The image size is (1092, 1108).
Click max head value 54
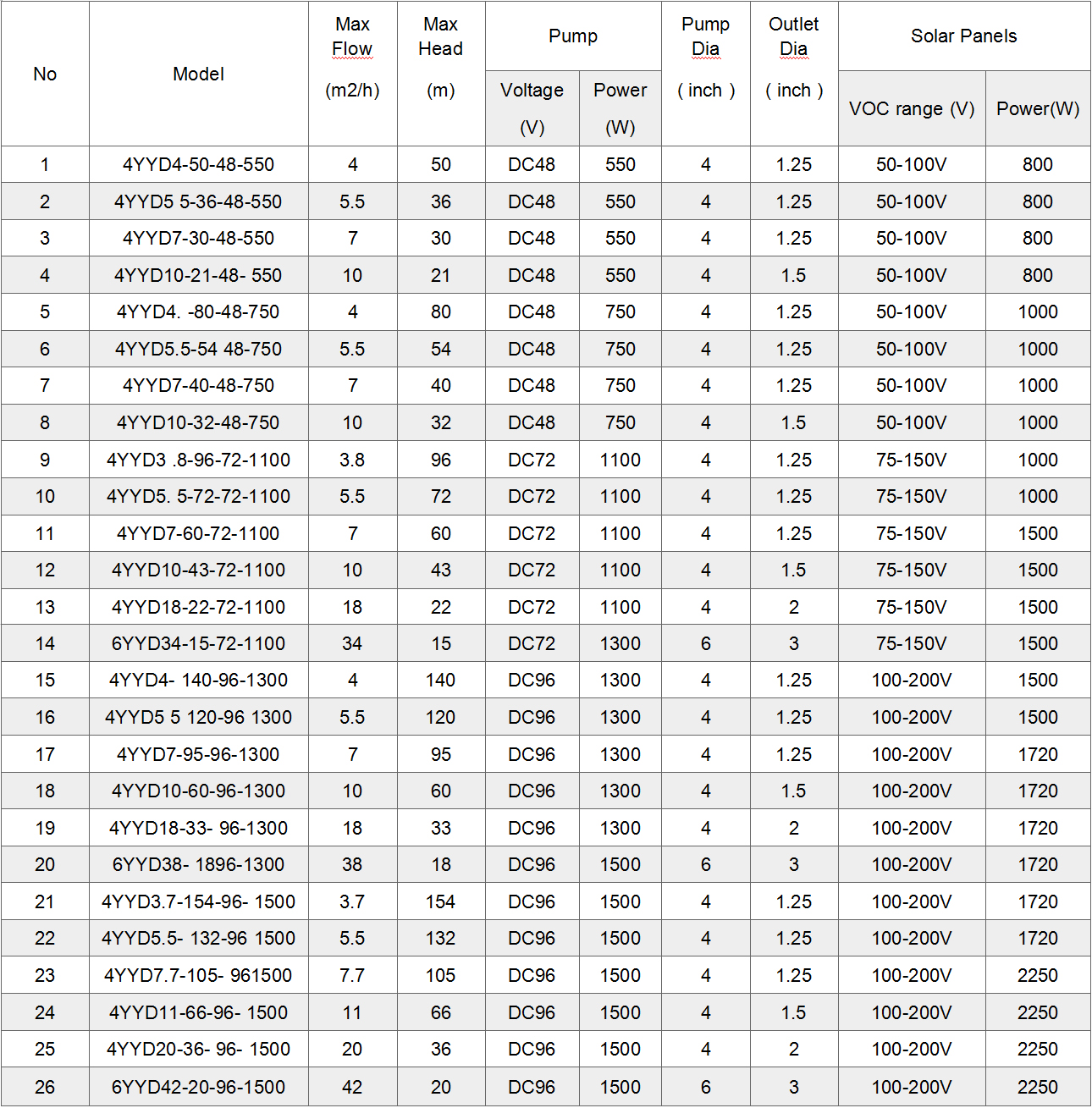pyautogui.click(x=440, y=349)
